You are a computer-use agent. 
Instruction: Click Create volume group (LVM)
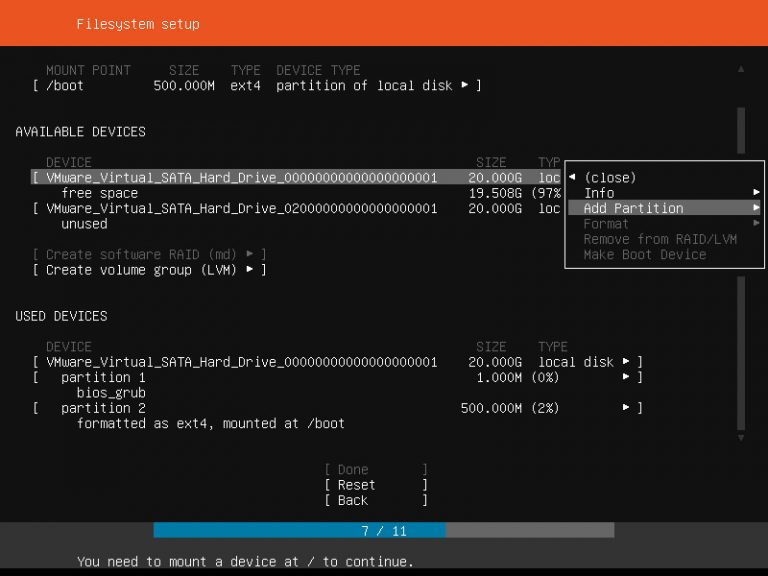pos(149,270)
